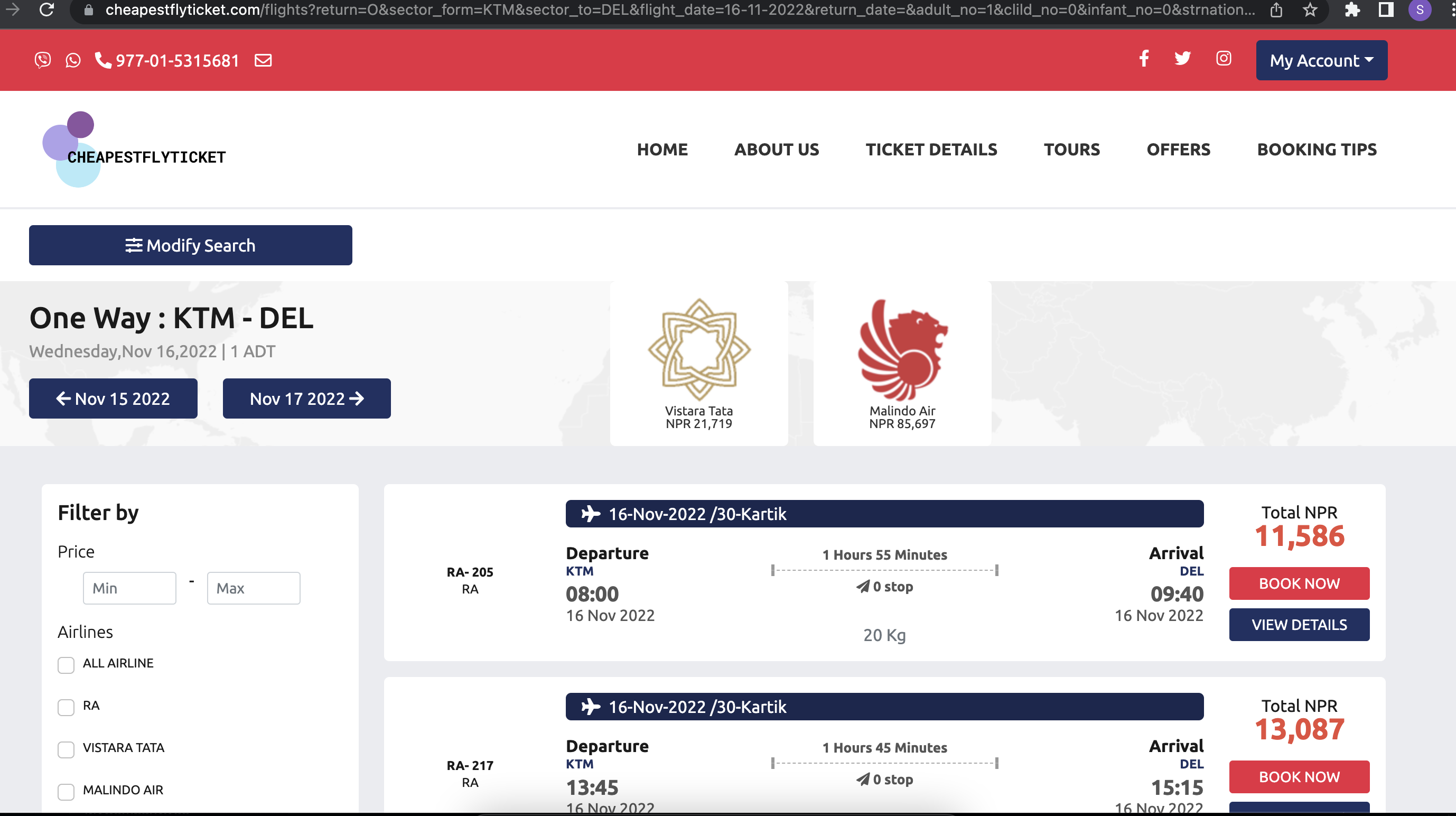Expand the My Account dropdown
Image resolution: width=1456 pixels, height=816 pixels.
pos(1321,60)
